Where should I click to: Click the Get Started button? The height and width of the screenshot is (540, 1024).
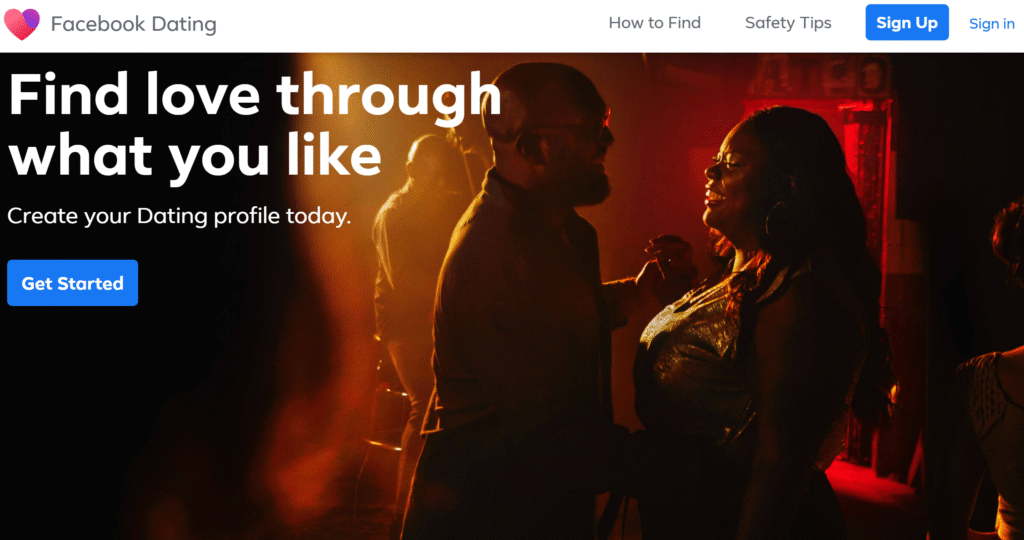point(72,283)
